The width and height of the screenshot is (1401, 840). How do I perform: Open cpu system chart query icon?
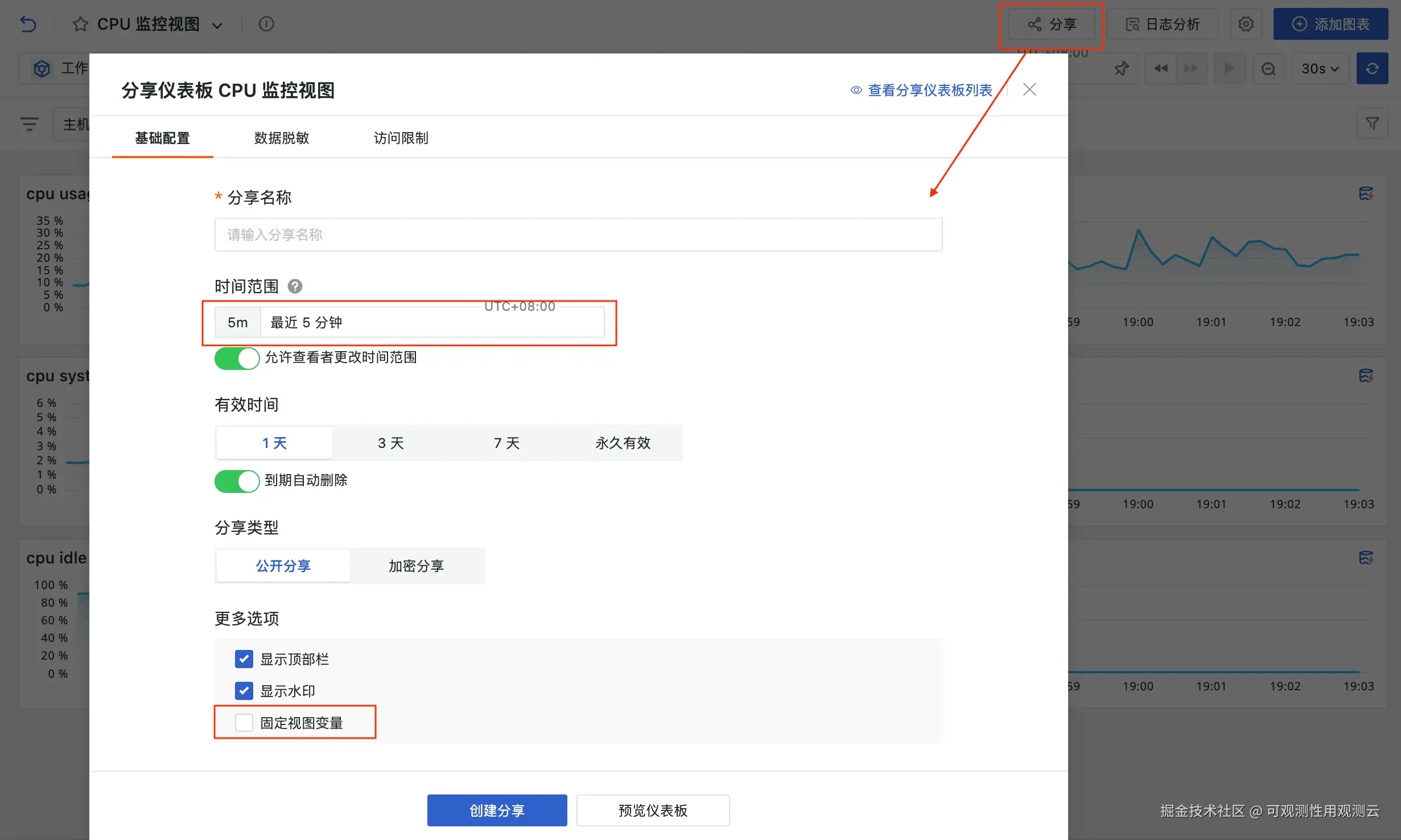[x=1366, y=376]
